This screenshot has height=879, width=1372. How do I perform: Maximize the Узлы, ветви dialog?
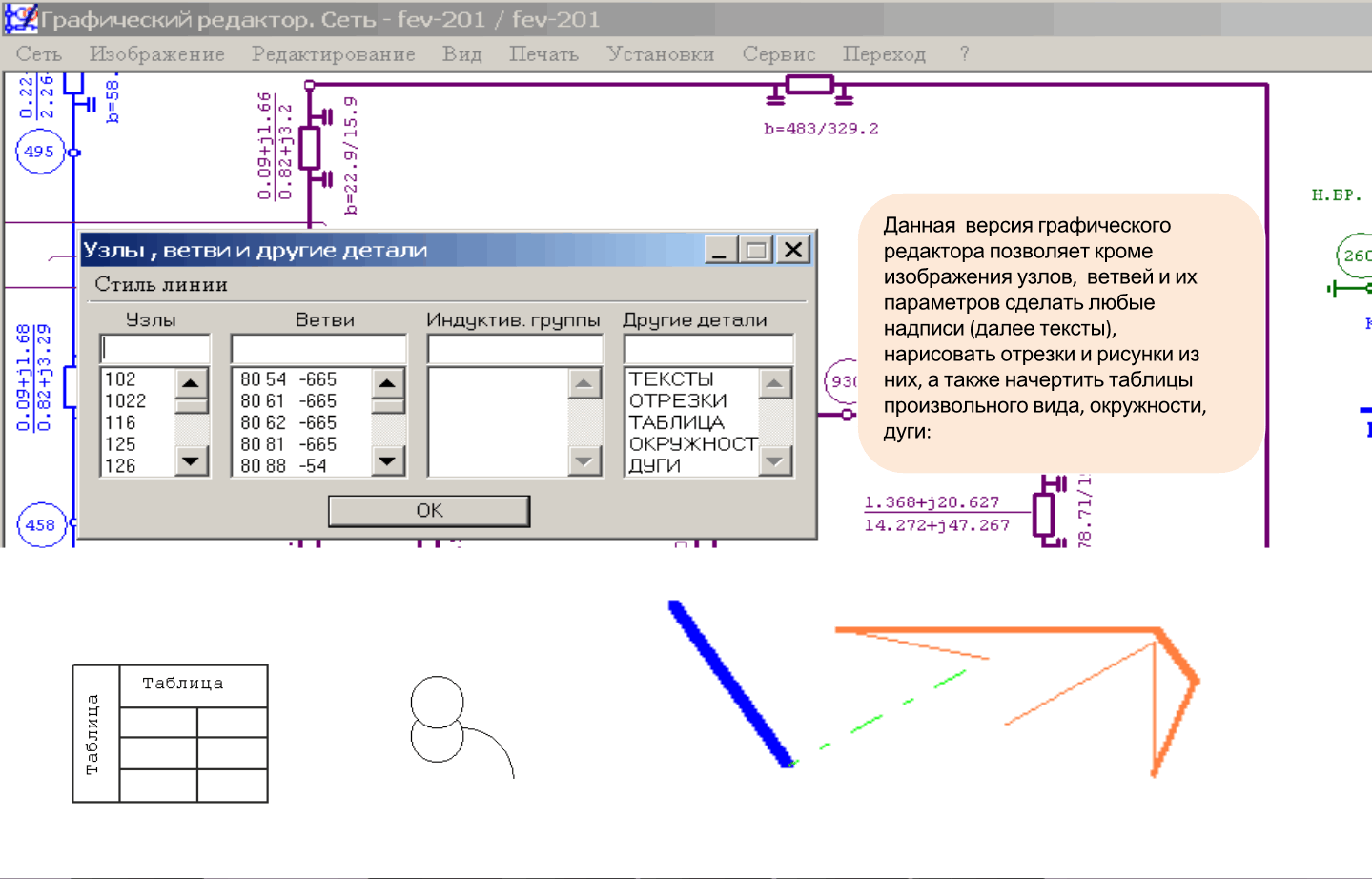756,251
